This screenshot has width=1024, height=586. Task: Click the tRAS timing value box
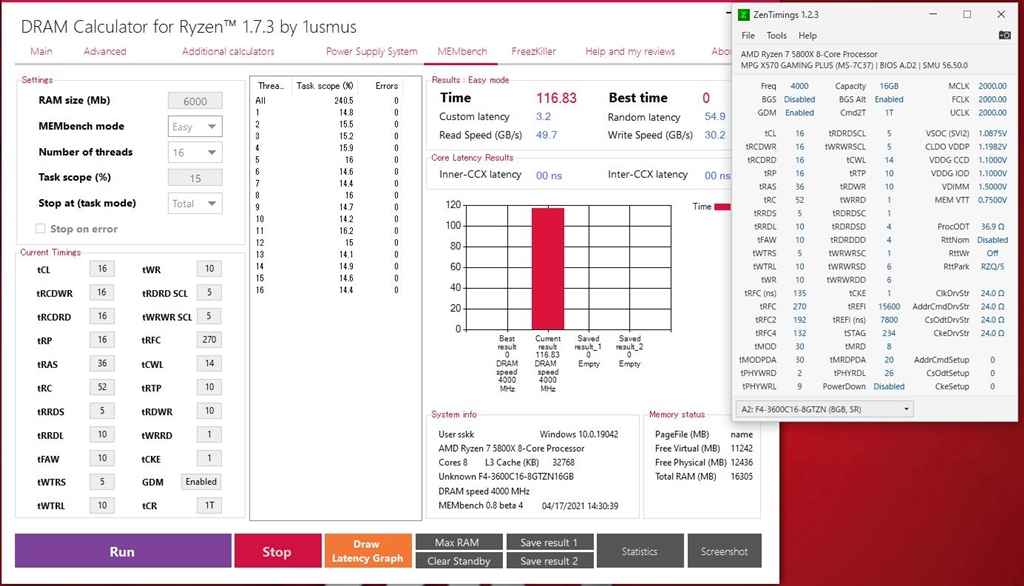coord(102,363)
